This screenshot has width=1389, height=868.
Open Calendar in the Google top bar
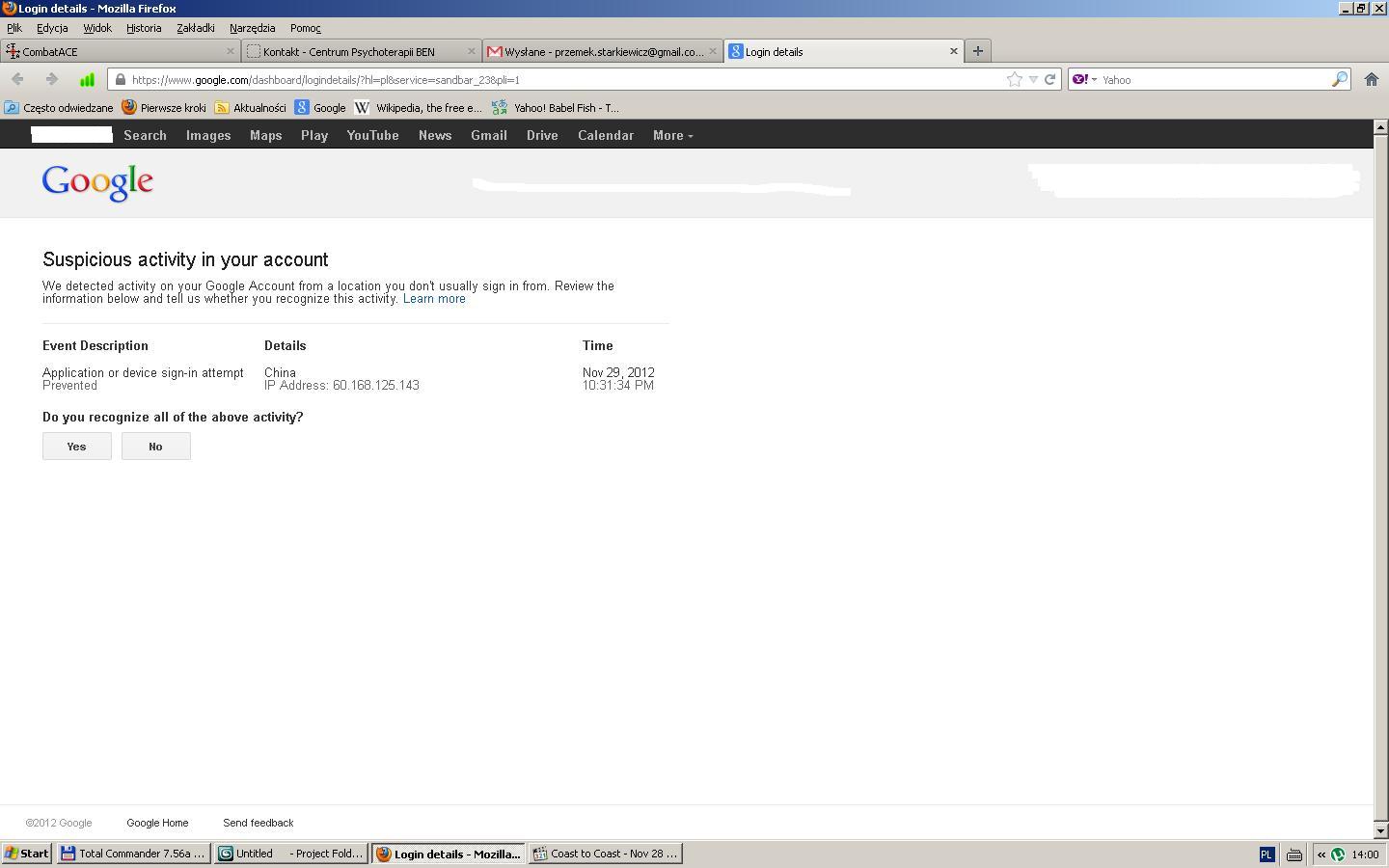pyautogui.click(x=606, y=135)
